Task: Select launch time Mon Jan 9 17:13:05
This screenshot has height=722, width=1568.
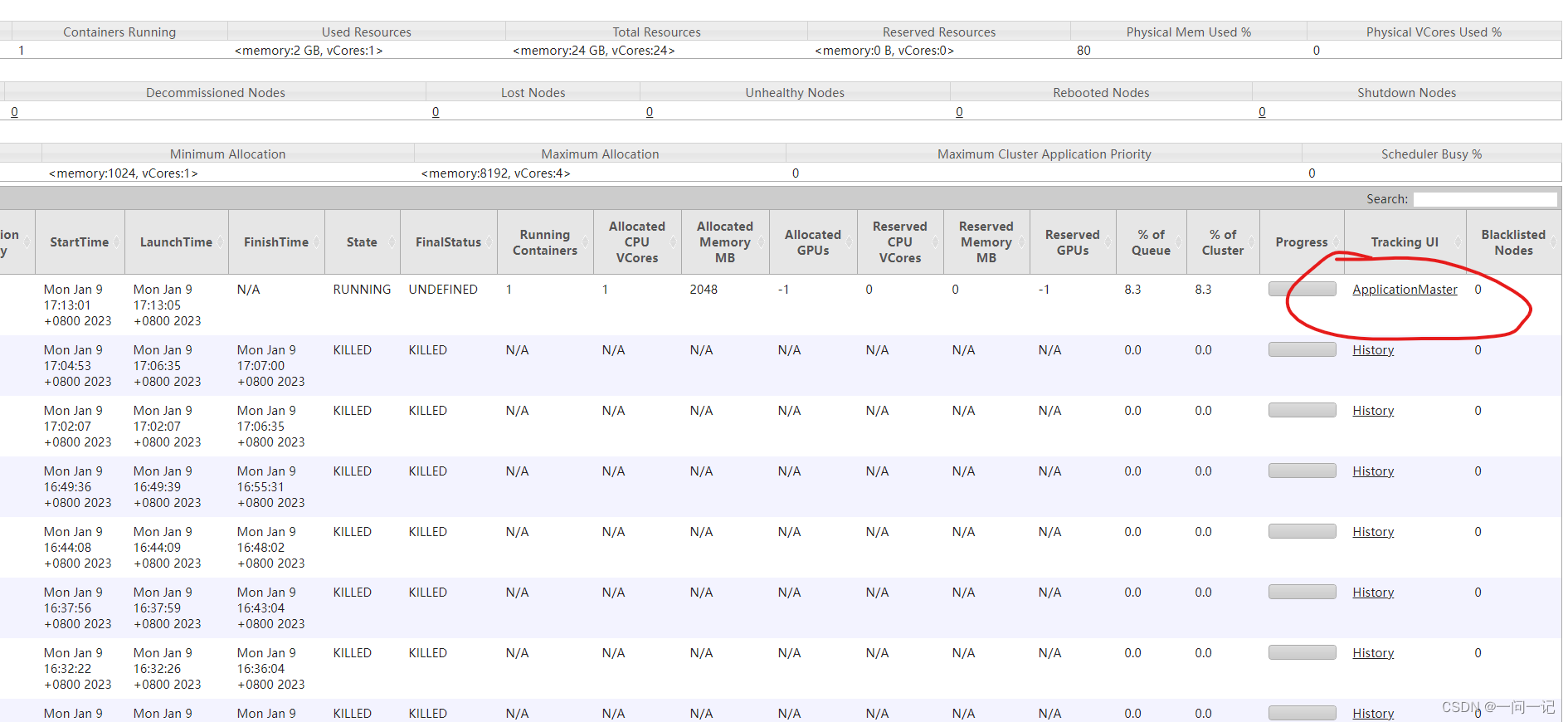Action: [167, 305]
